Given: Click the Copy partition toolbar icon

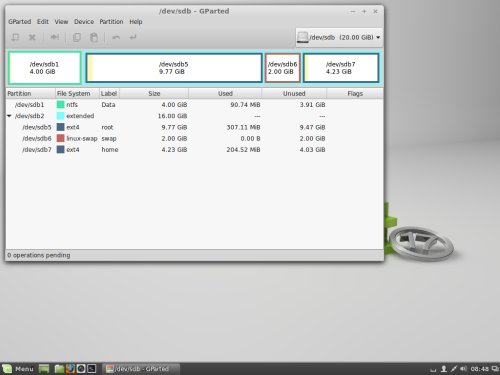Looking at the screenshot, I should (77, 37).
